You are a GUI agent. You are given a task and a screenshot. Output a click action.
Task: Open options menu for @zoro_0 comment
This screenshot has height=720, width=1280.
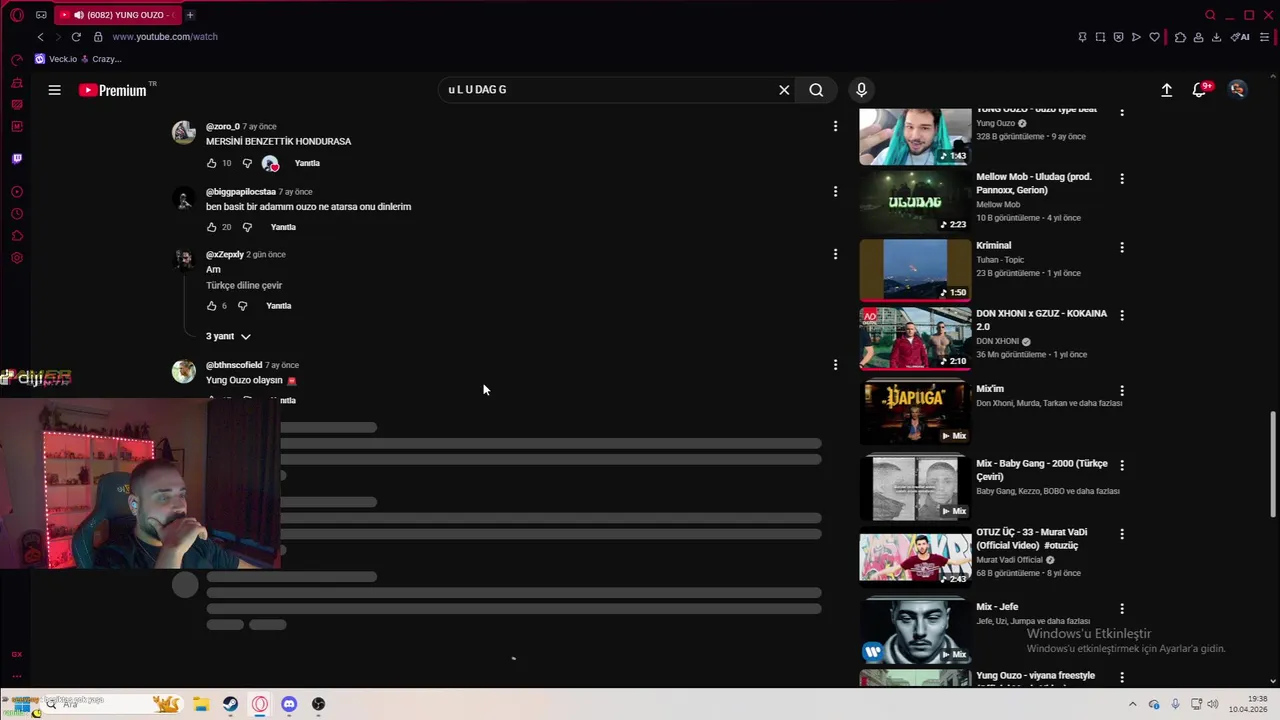(835, 126)
